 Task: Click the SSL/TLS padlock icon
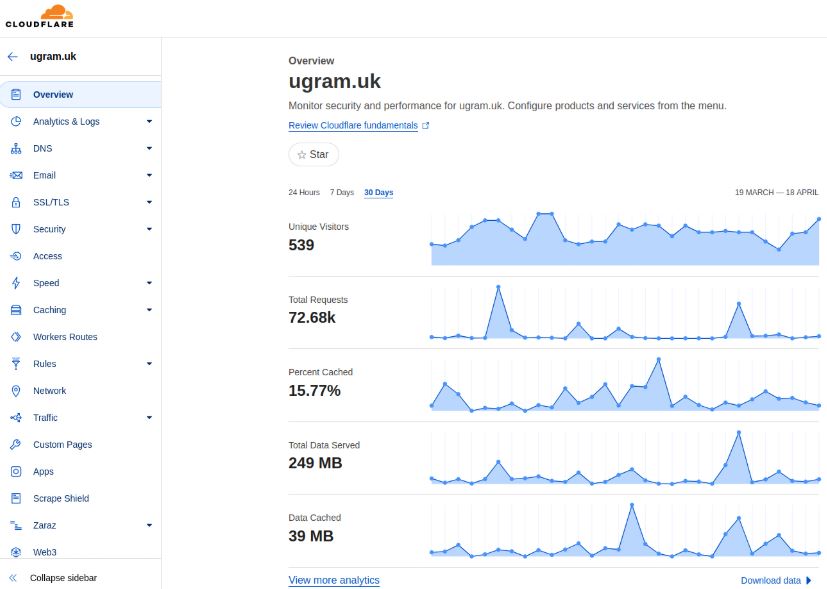click(x=16, y=202)
